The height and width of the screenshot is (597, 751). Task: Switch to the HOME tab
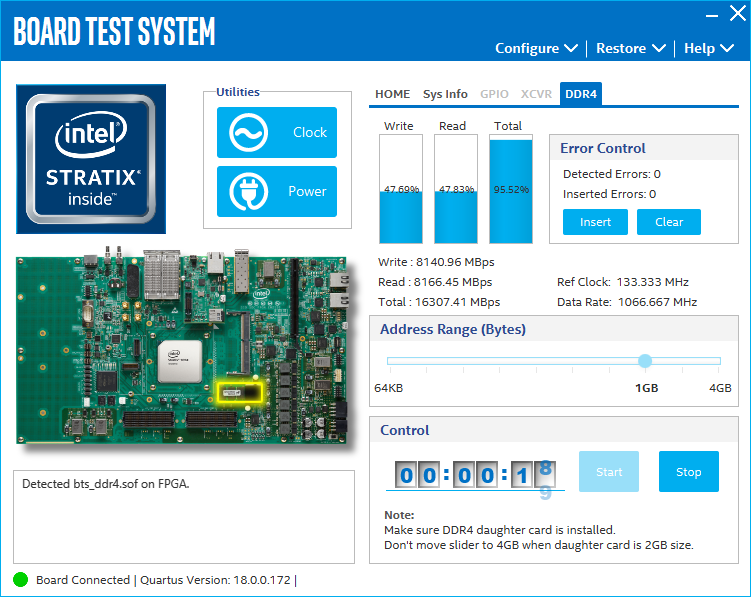(x=392, y=94)
